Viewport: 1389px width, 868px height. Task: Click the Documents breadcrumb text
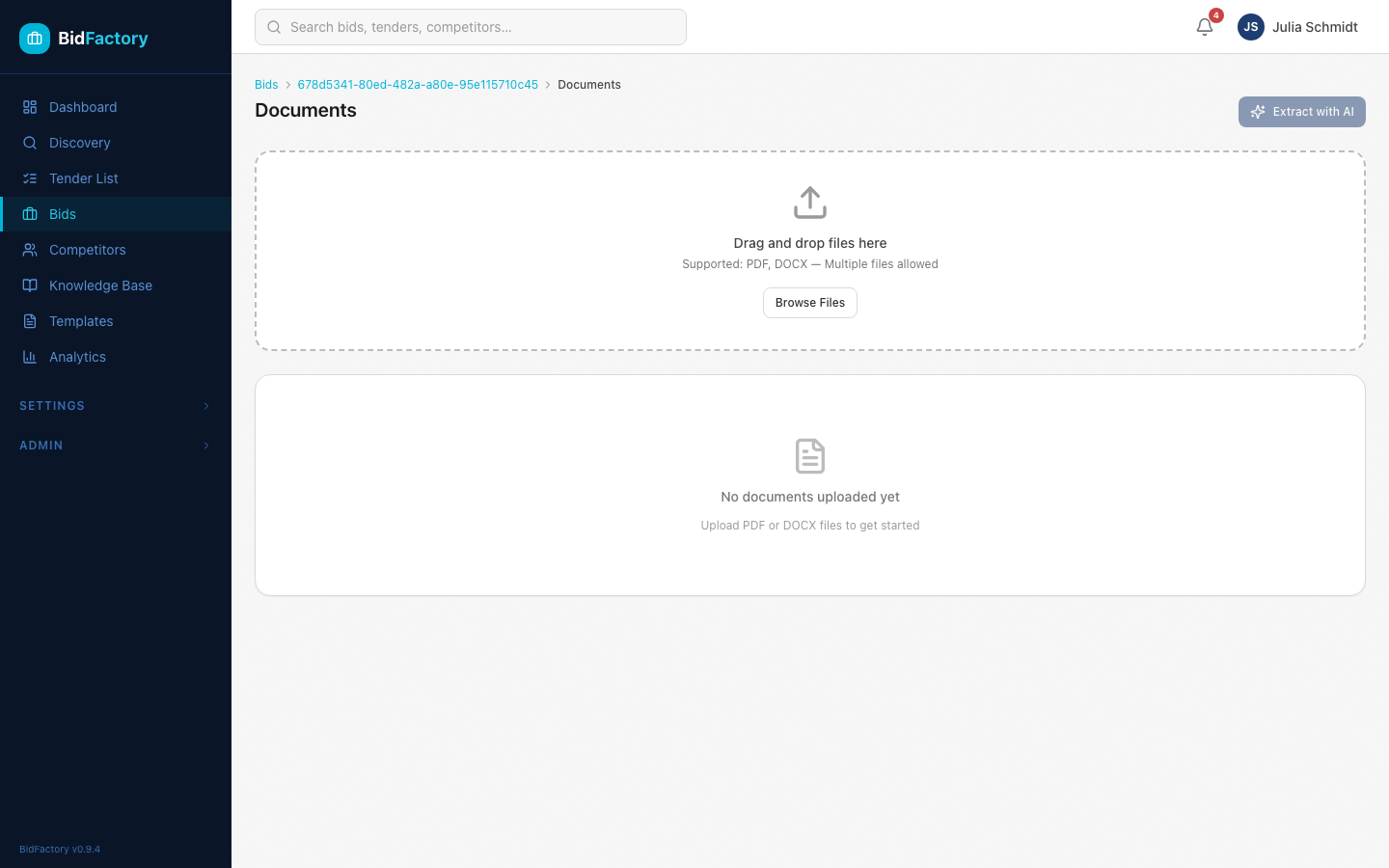pos(589,85)
